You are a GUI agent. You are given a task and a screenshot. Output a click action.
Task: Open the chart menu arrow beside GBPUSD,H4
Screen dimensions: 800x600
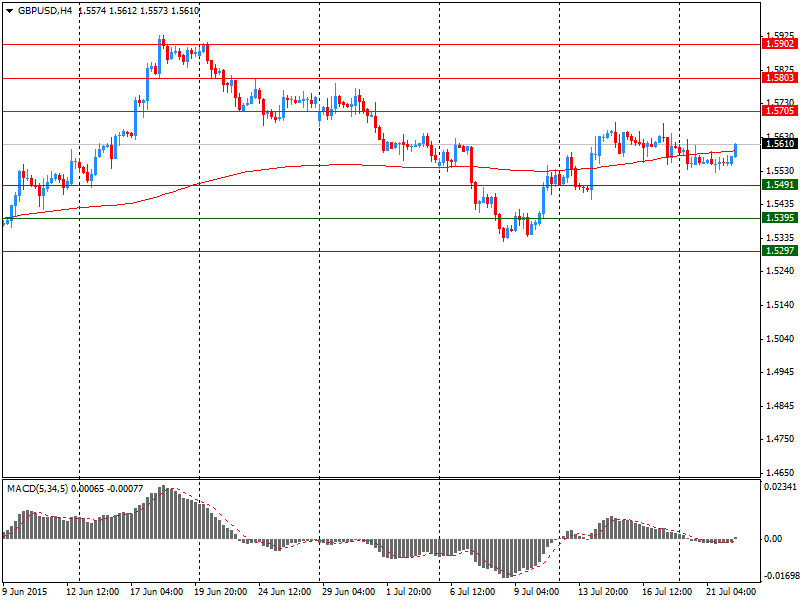10,11
